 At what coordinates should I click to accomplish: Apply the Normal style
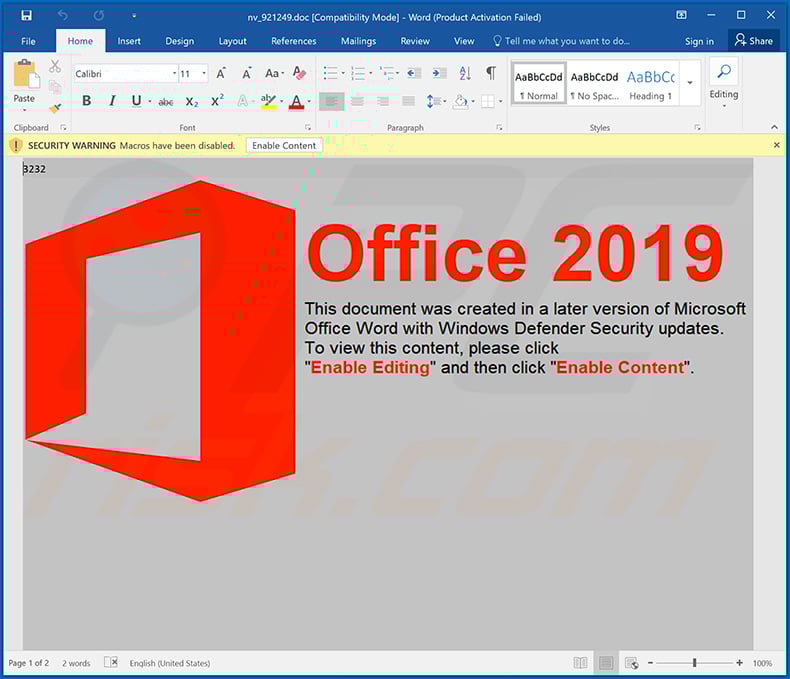[539, 84]
